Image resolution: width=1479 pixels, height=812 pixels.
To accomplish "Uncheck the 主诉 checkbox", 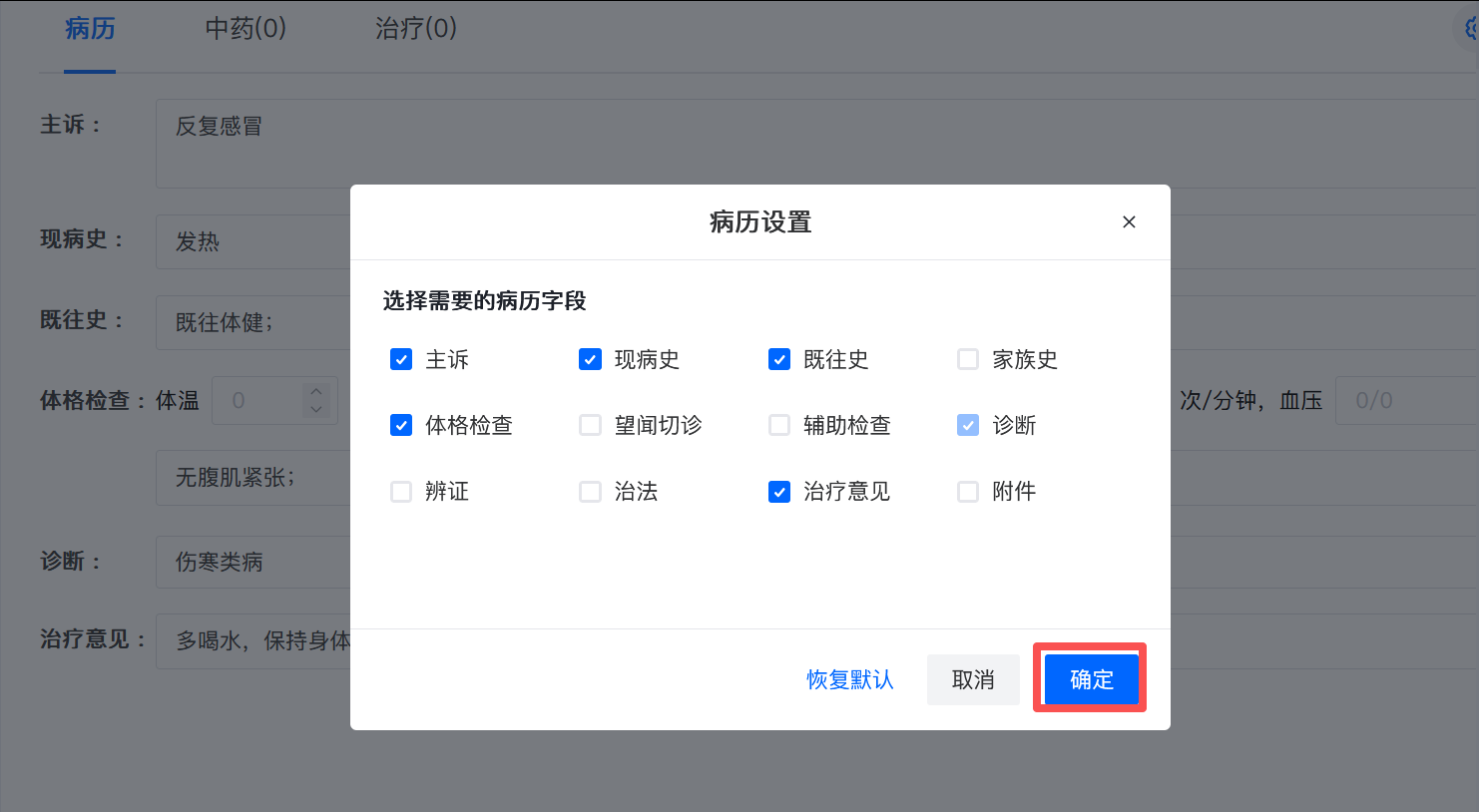I will (x=401, y=359).
